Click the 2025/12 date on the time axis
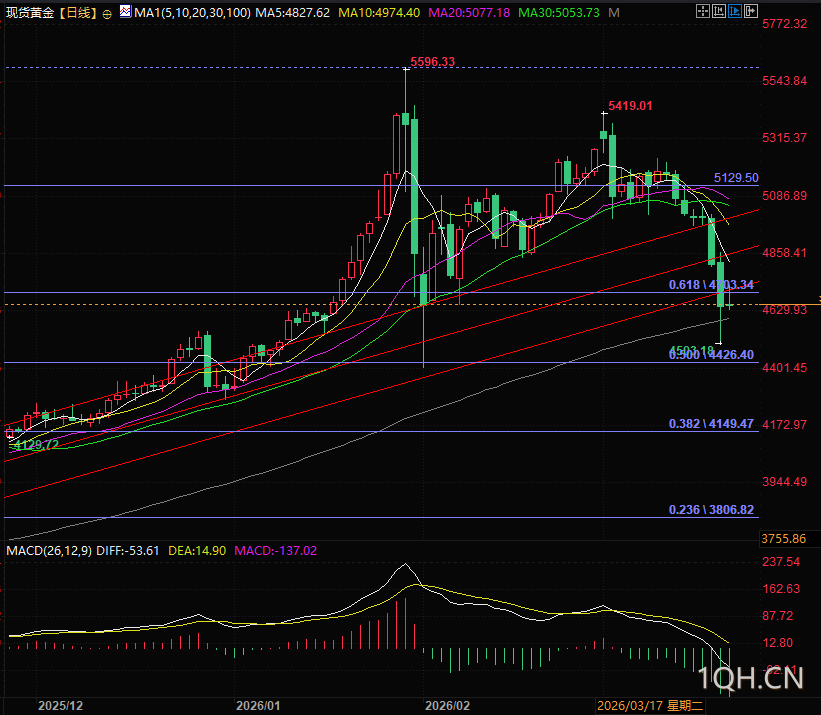The image size is (821, 715). click(x=60, y=706)
